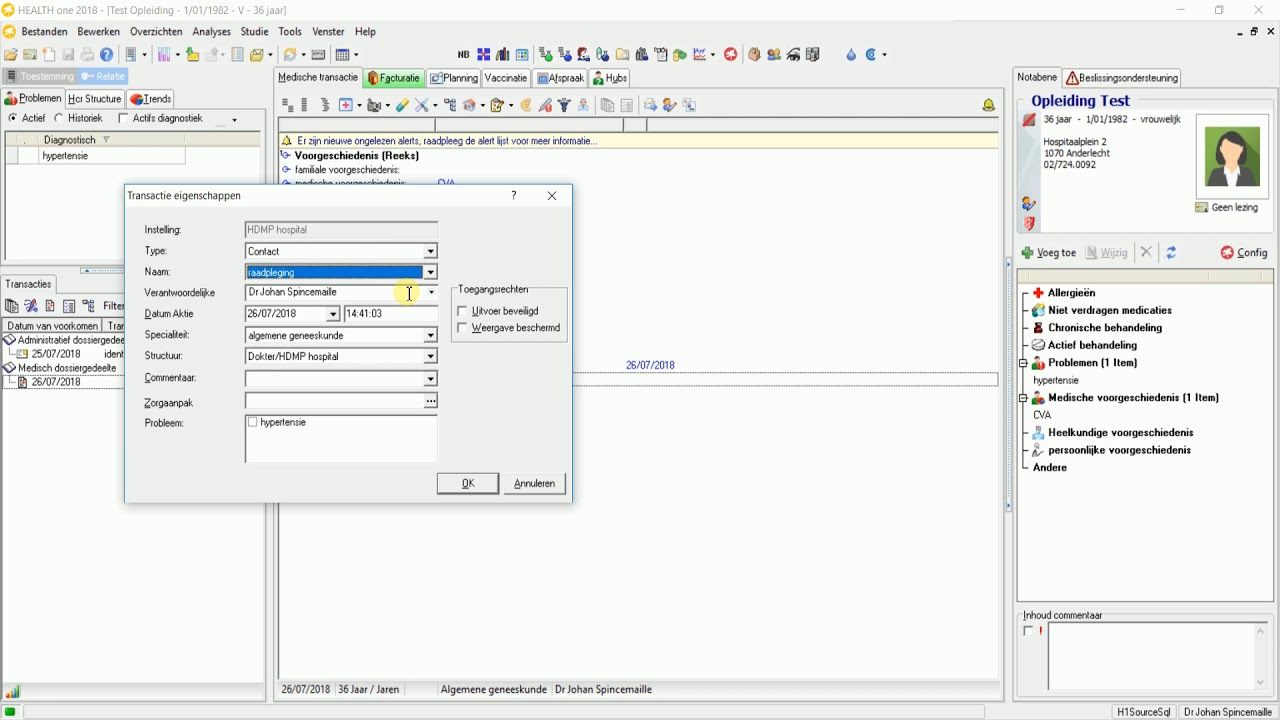Select the Historiek radio button
Viewport: 1280px width, 720px height.
pos(59,119)
